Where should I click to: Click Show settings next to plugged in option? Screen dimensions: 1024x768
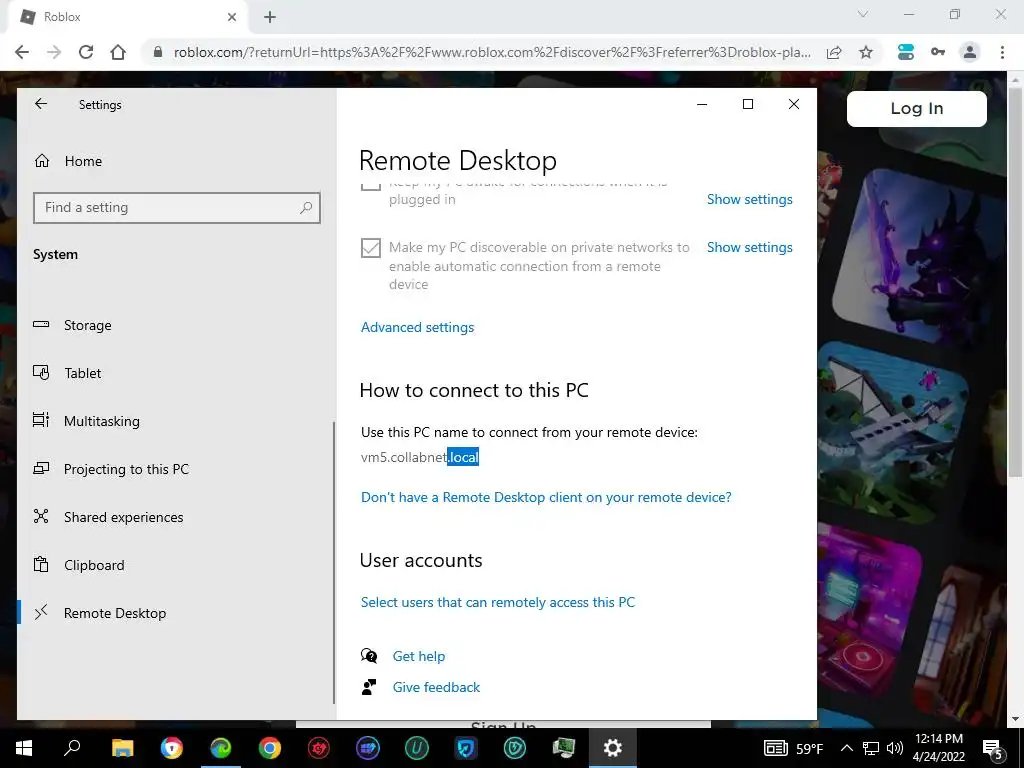(749, 199)
